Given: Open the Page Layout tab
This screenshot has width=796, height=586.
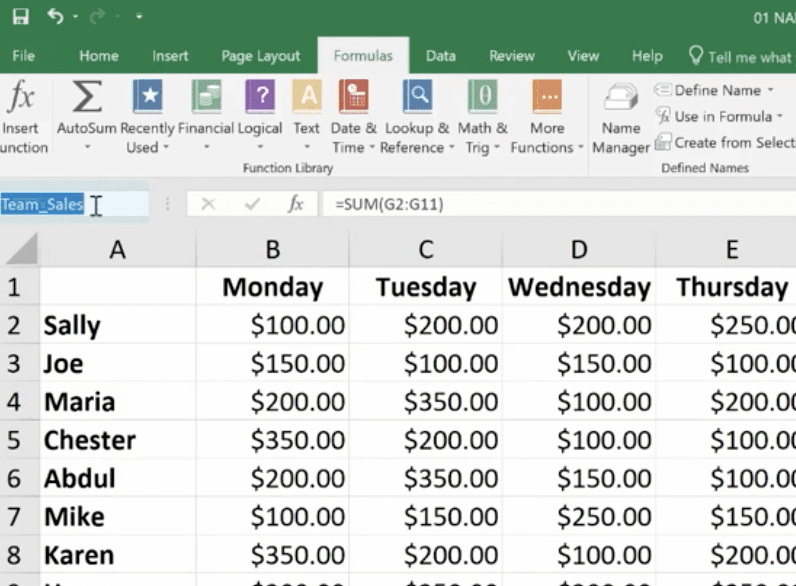Looking at the screenshot, I should coord(262,56).
